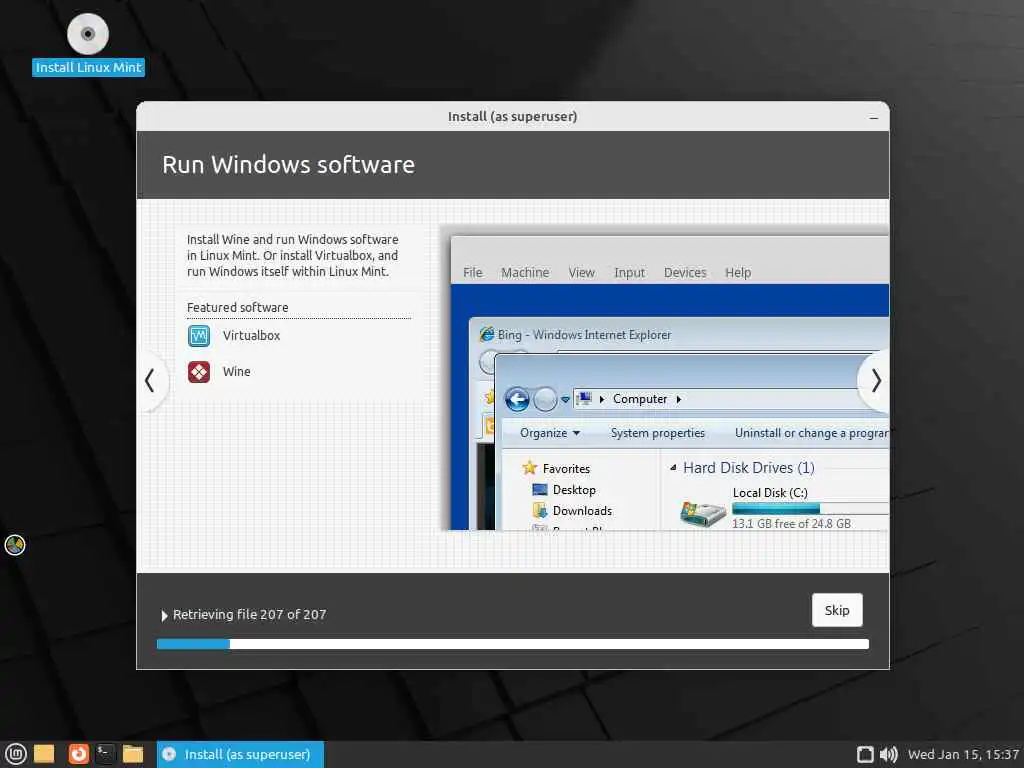Open the volume control in system tray
Image resolution: width=1024 pixels, height=768 pixels.
click(x=888, y=754)
